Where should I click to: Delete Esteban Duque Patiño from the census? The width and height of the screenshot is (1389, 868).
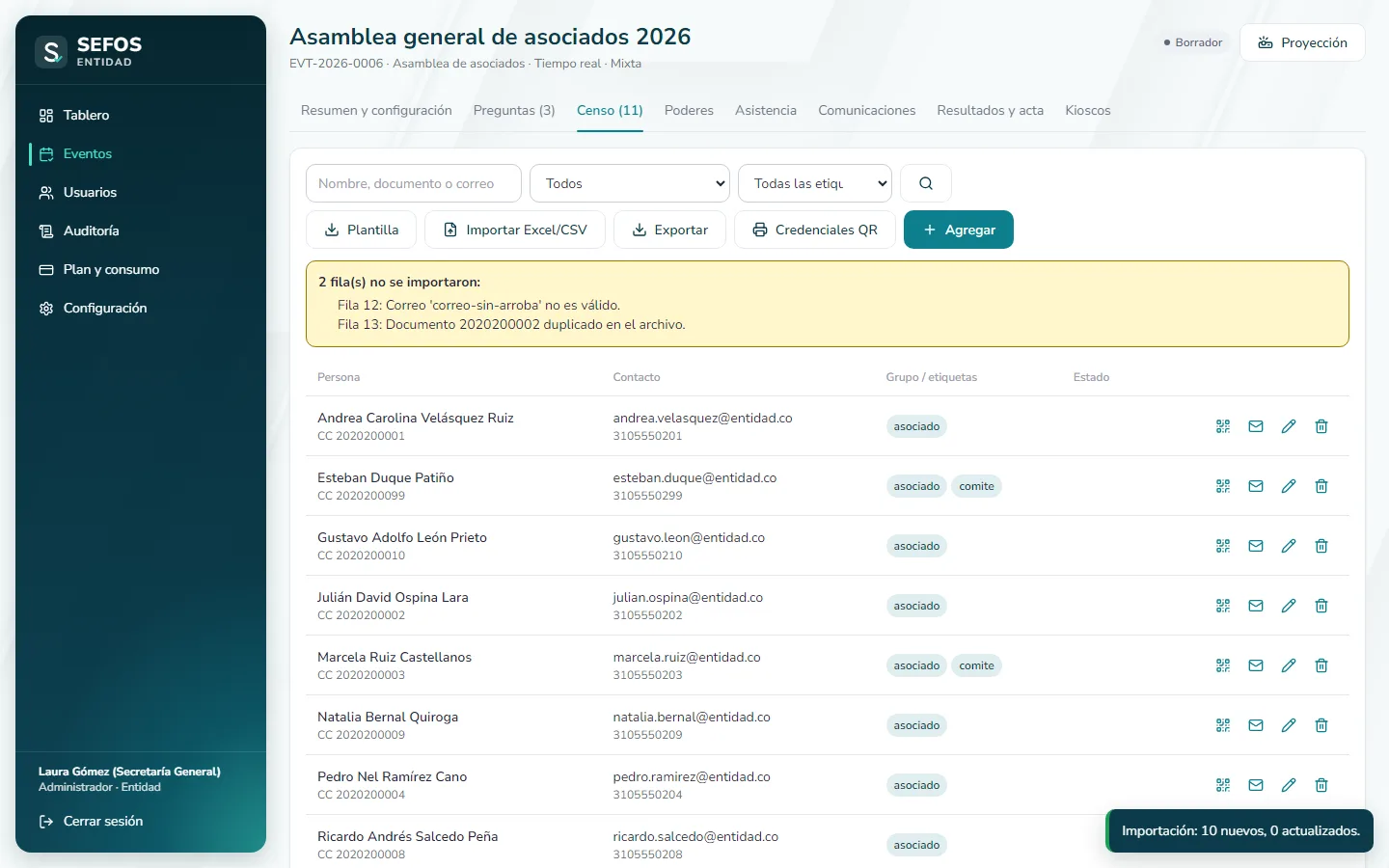pyautogui.click(x=1321, y=486)
